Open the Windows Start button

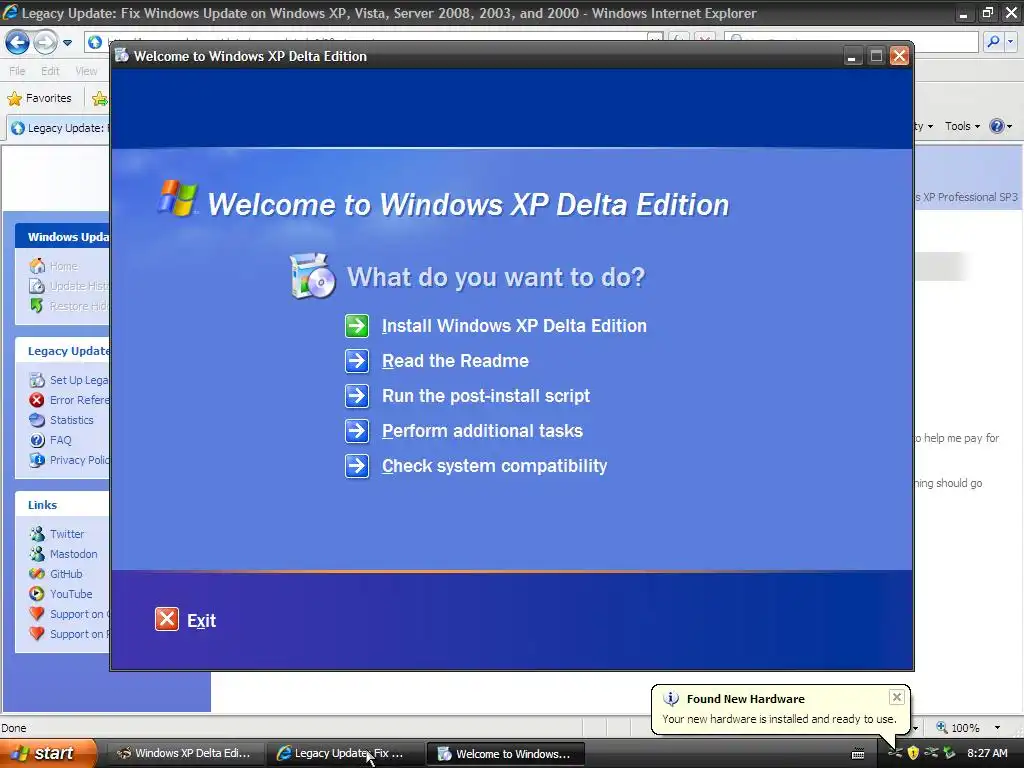(x=48, y=753)
